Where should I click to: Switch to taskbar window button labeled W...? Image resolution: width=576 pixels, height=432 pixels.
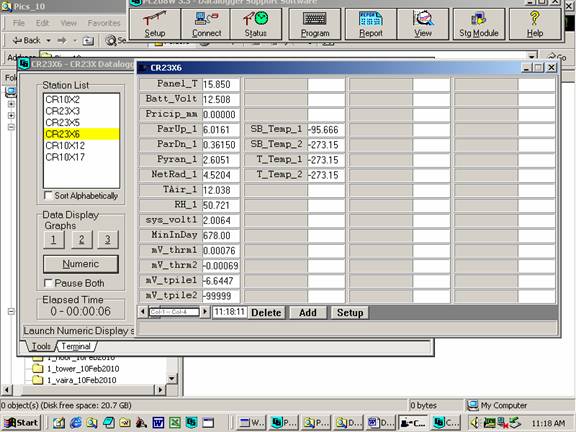(x=251, y=423)
